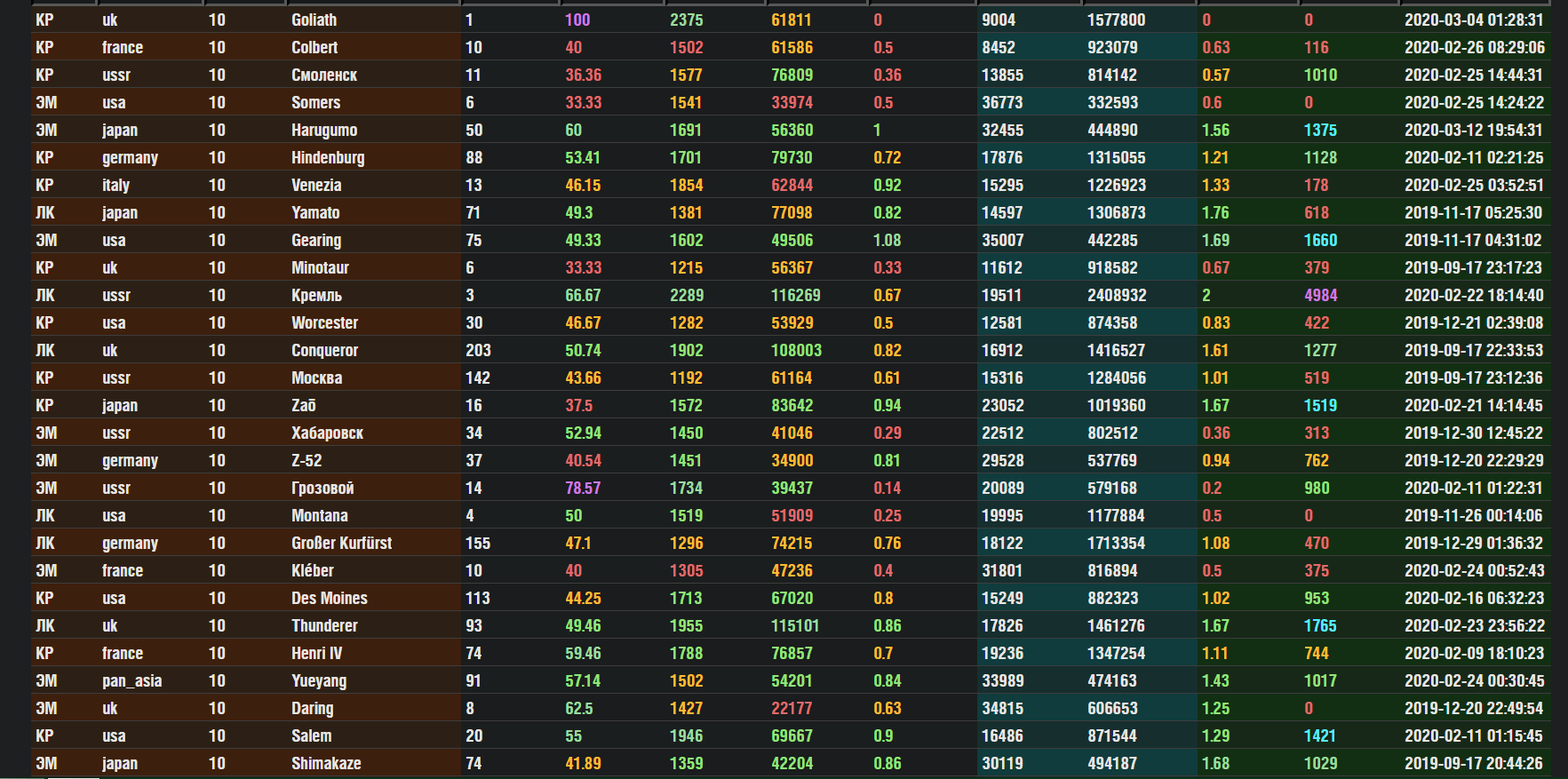Click win rate 66.67 in Кремль row
This screenshot has width=1568, height=779.
583,295
